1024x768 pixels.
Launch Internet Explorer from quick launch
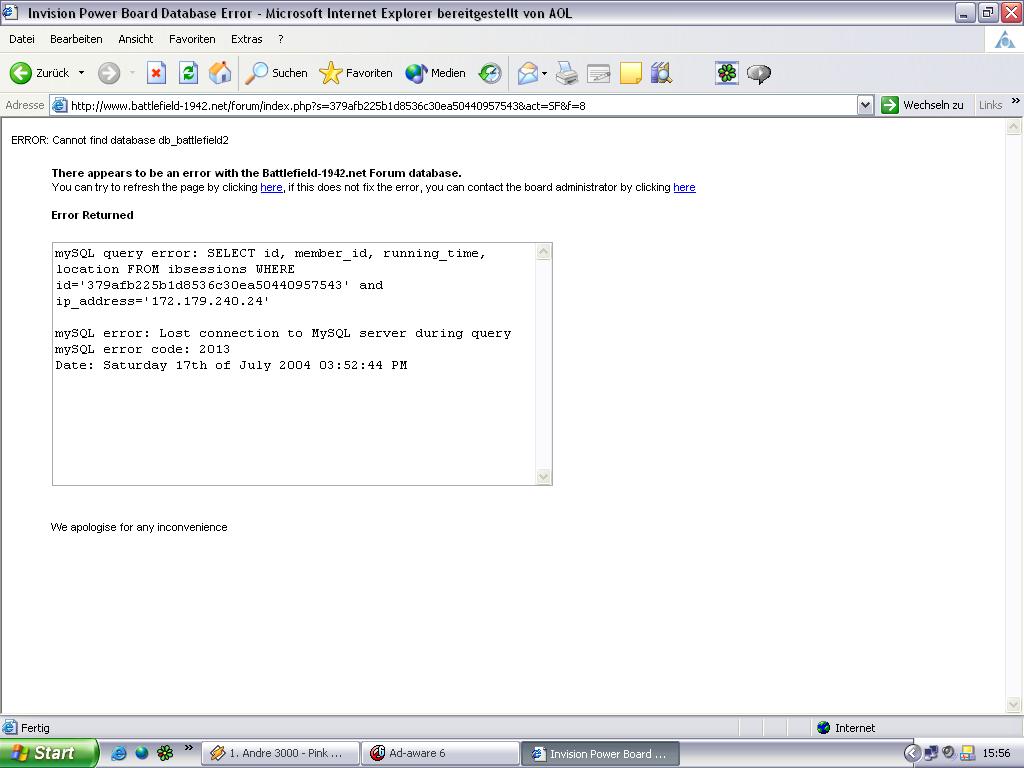(x=119, y=753)
